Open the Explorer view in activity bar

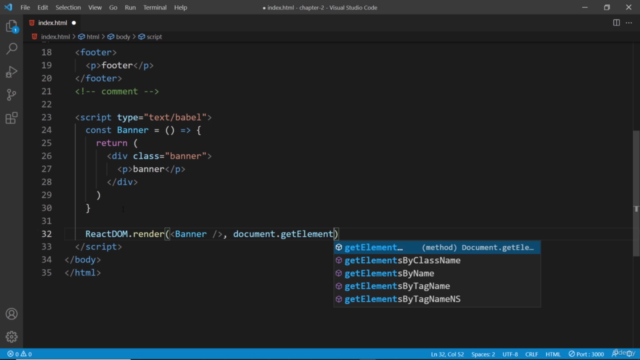(x=11, y=26)
